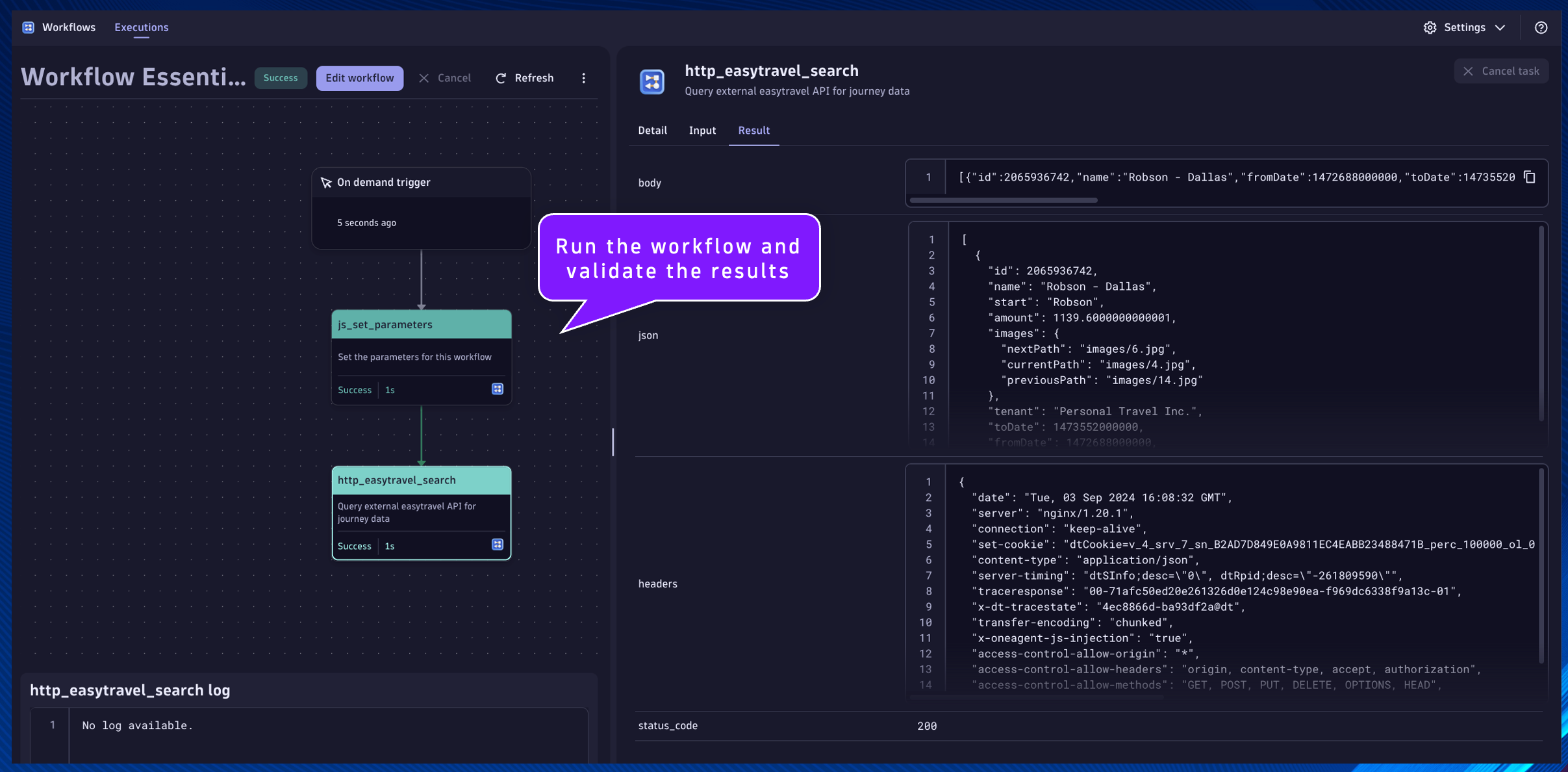Click the body field label

650,183
